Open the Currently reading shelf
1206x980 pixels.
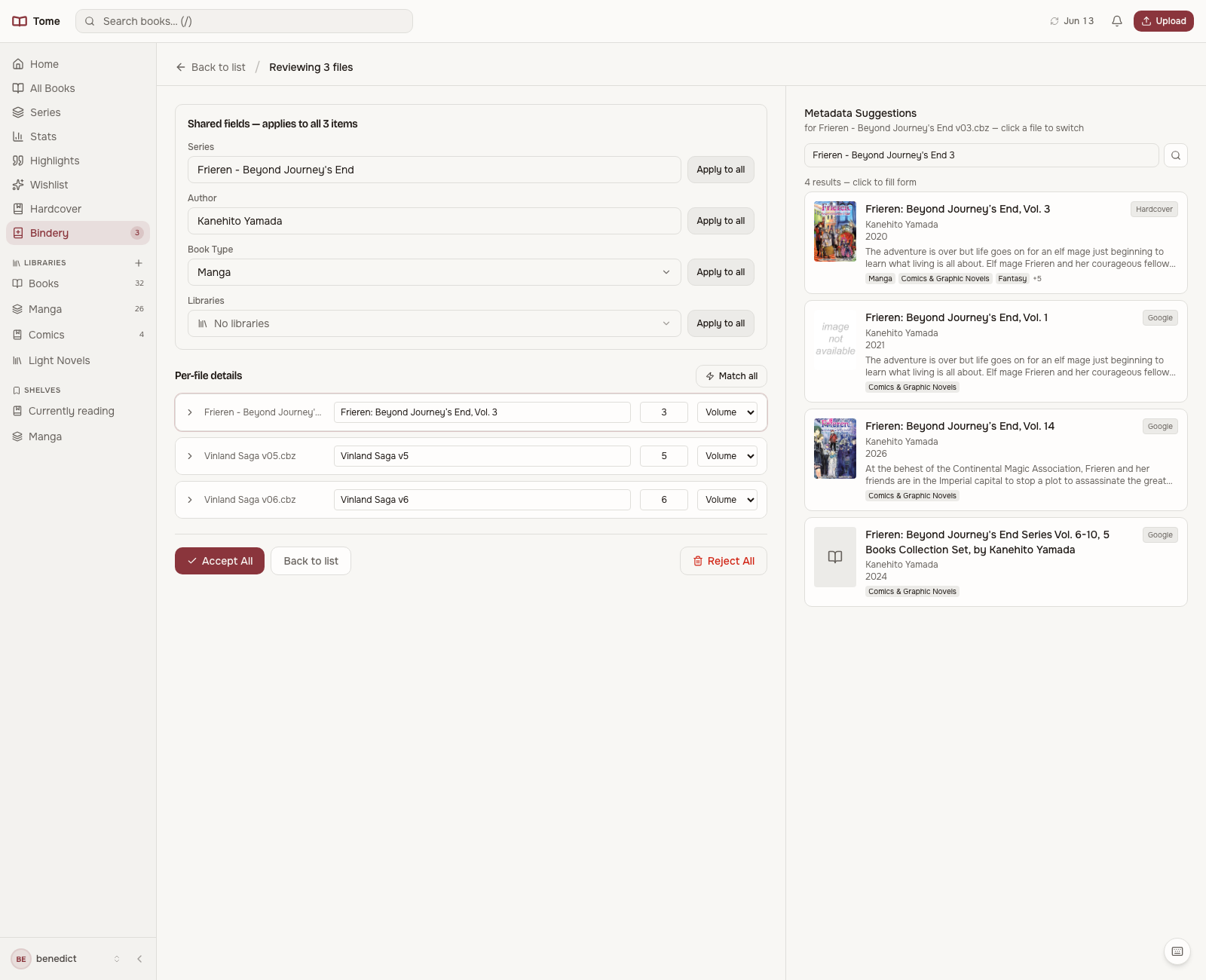point(78,411)
